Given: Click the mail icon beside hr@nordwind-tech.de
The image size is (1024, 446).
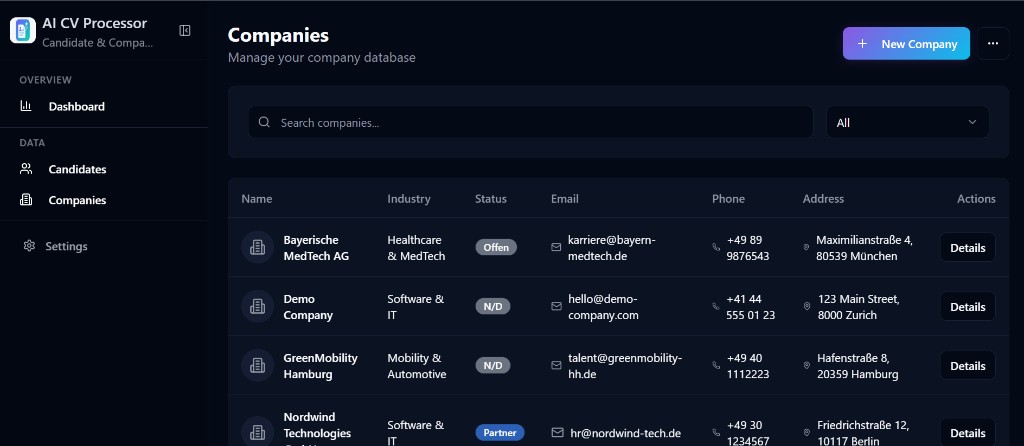Looking at the screenshot, I should point(558,432).
